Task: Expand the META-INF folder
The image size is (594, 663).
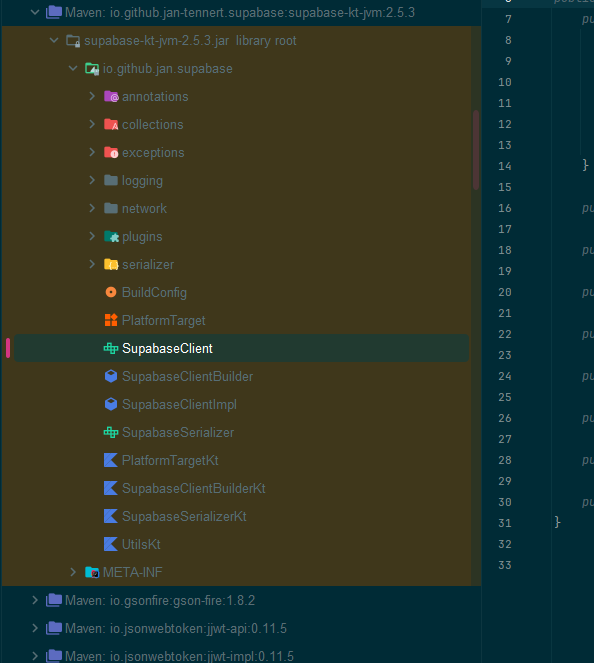Action: tap(73, 572)
